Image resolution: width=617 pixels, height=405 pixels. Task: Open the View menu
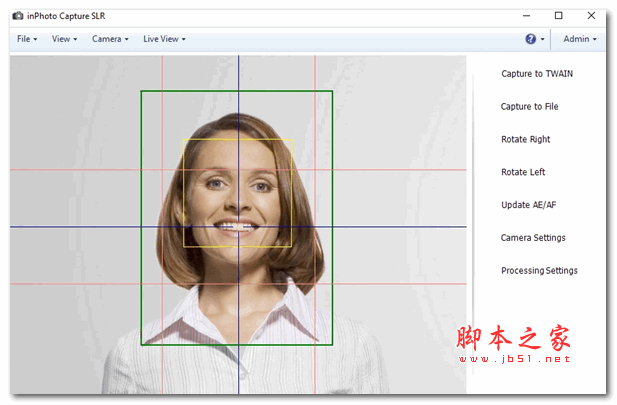[64, 39]
